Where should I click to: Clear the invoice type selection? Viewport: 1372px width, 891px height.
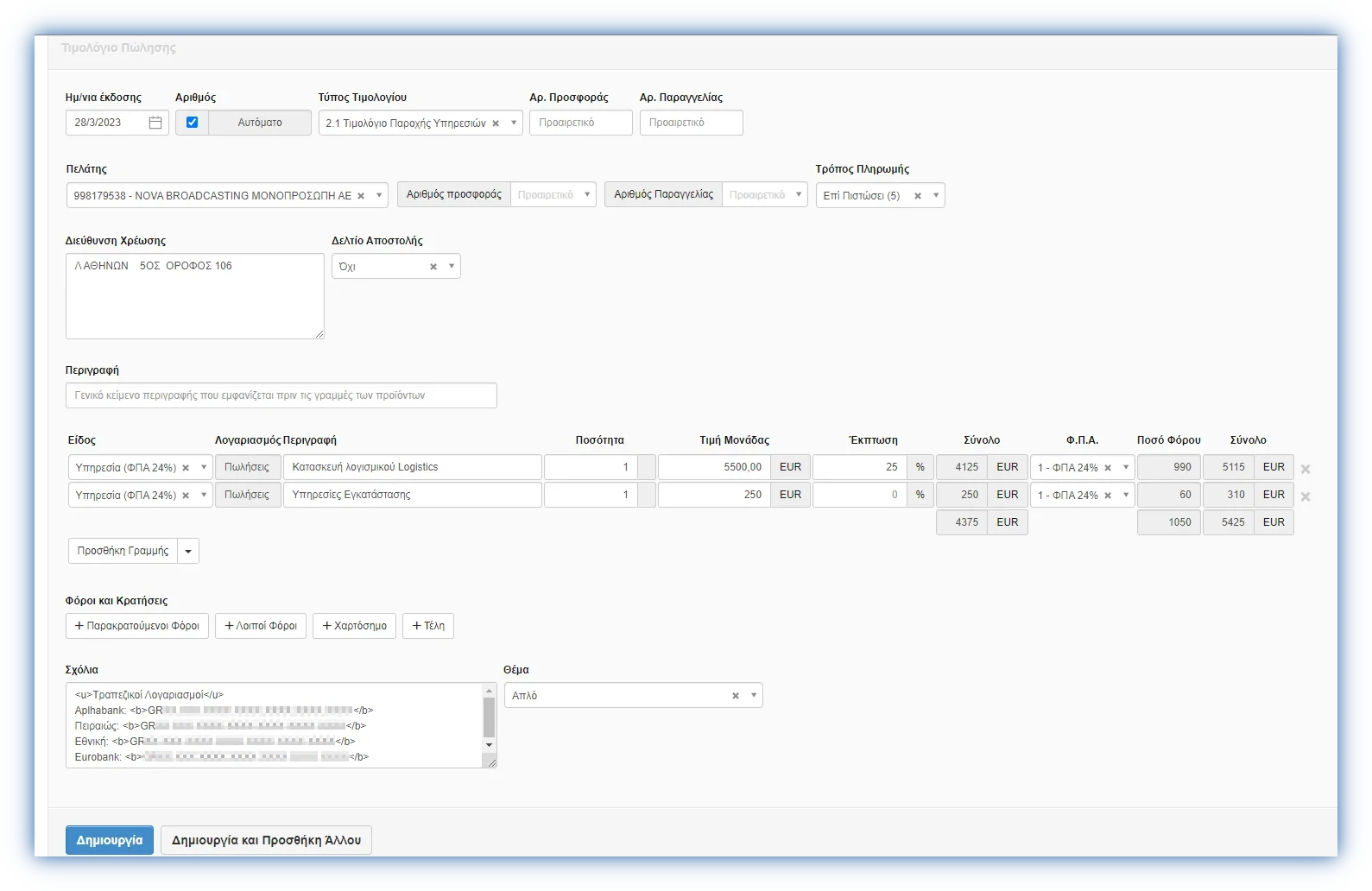(496, 123)
